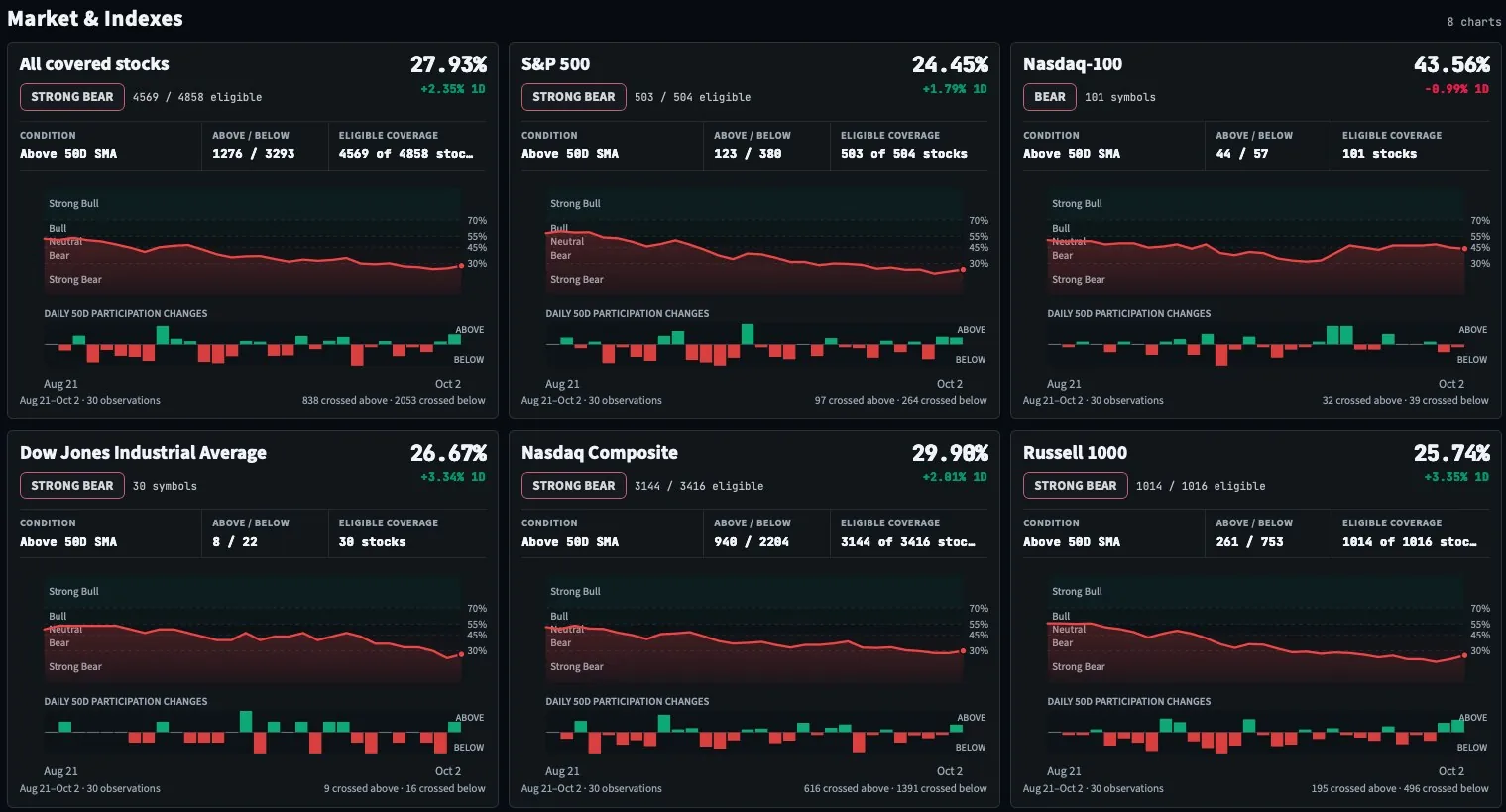Click the BEAR badge on Nasdaq-100 card
This screenshot has width=1506, height=812.
(x=1050, y=97)
